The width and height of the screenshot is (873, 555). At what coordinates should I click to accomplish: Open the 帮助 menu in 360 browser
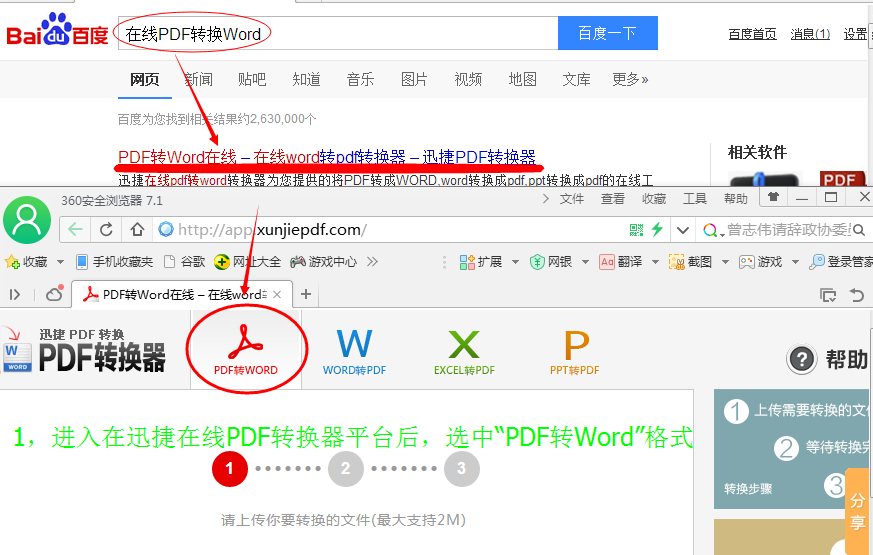pos(735,199)
